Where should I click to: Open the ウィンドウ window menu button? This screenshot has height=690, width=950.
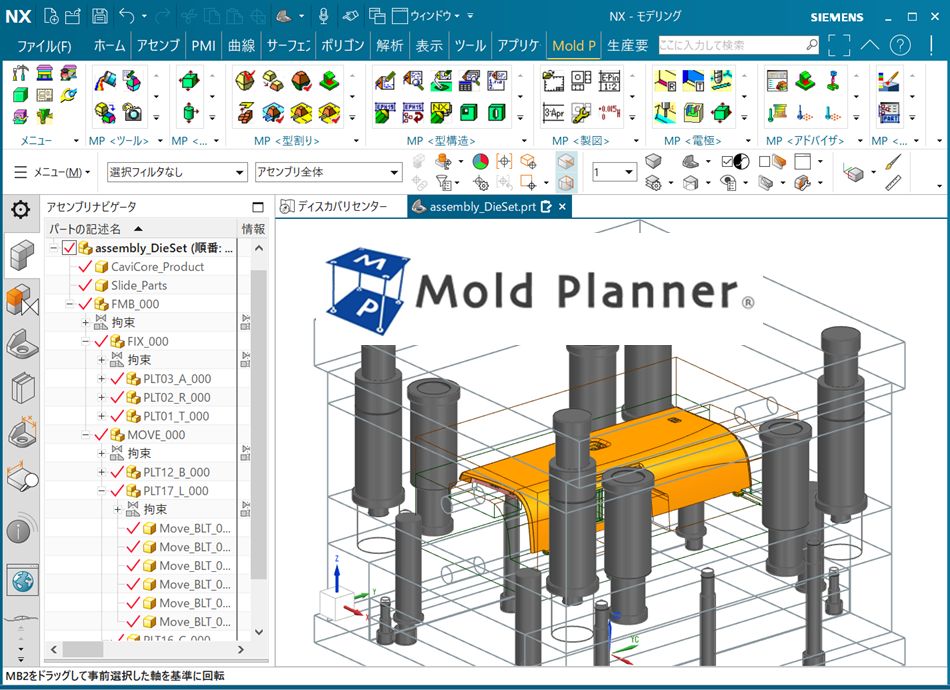coord(434,16)
